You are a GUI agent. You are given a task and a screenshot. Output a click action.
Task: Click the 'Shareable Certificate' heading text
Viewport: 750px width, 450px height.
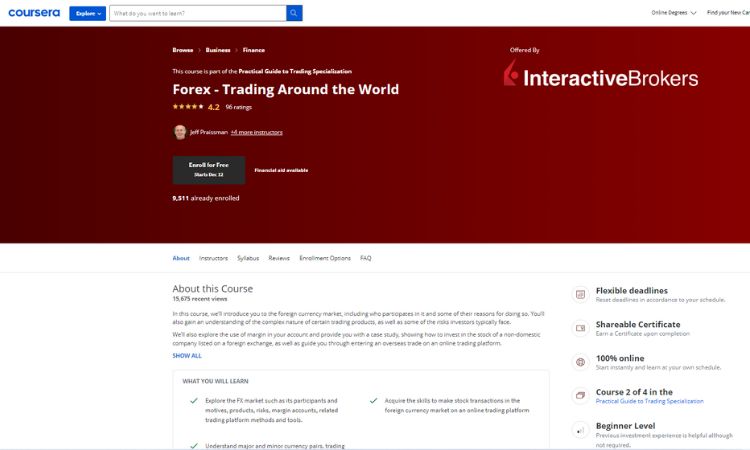(x=638, y=324)
